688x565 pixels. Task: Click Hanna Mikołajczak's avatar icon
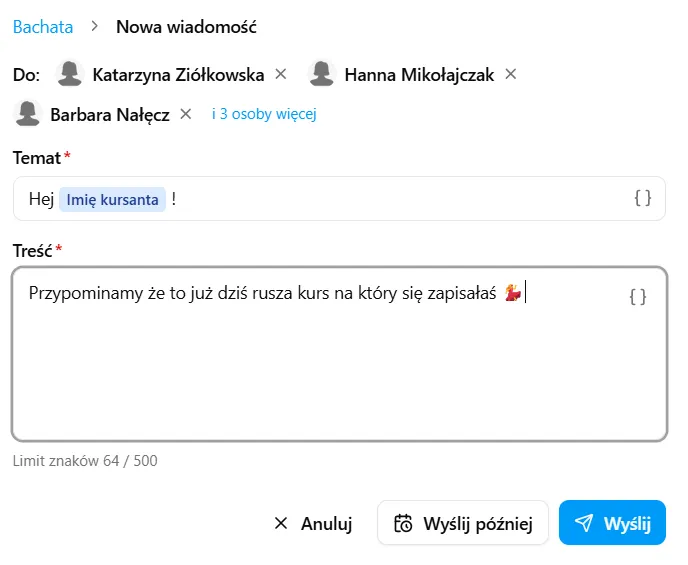[x=322, y=73]
